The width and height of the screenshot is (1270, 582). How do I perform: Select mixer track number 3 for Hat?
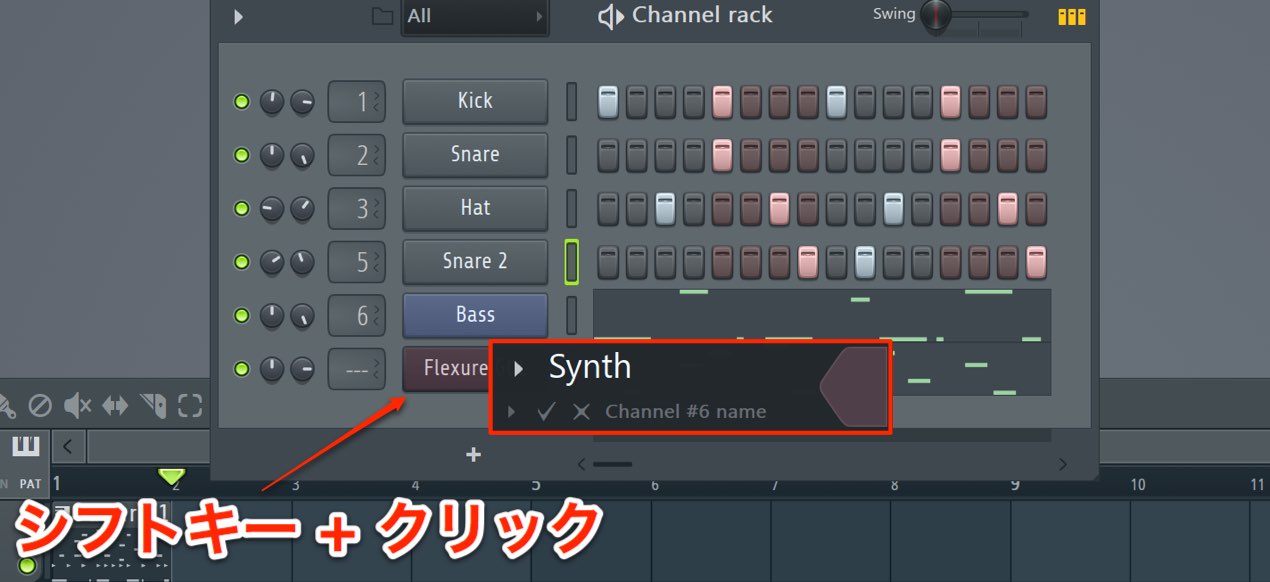click(357, 208)
